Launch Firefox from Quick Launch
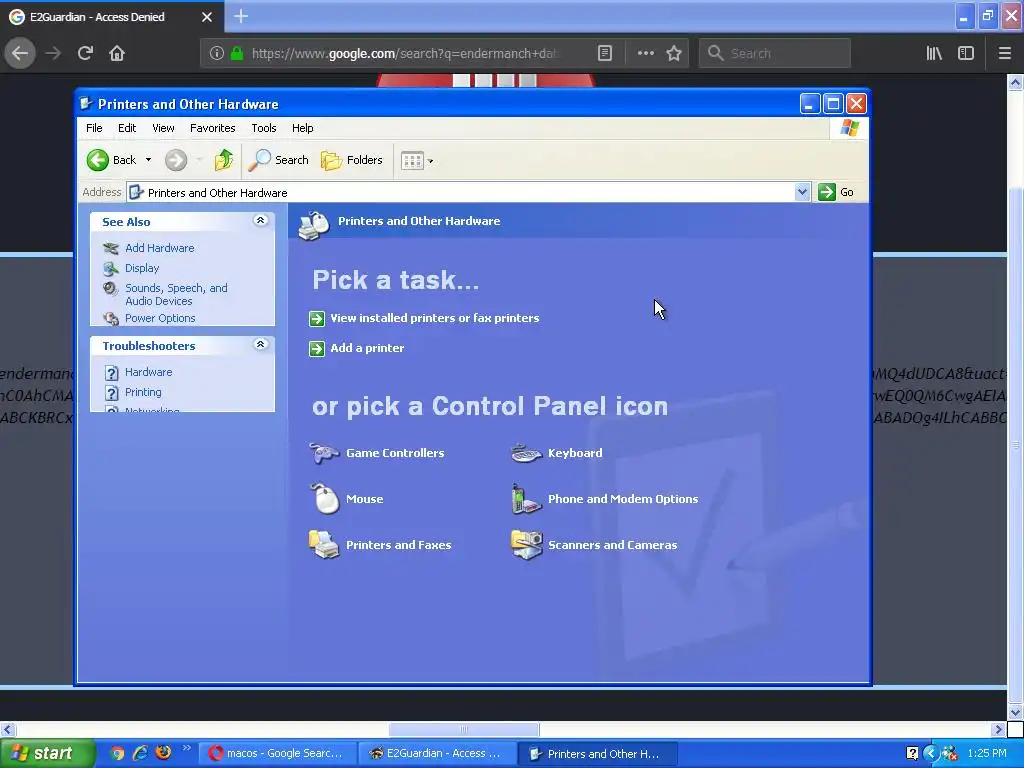Viewport: 1024px width, 768px height. pyautogui.click(x=163, y=753)
